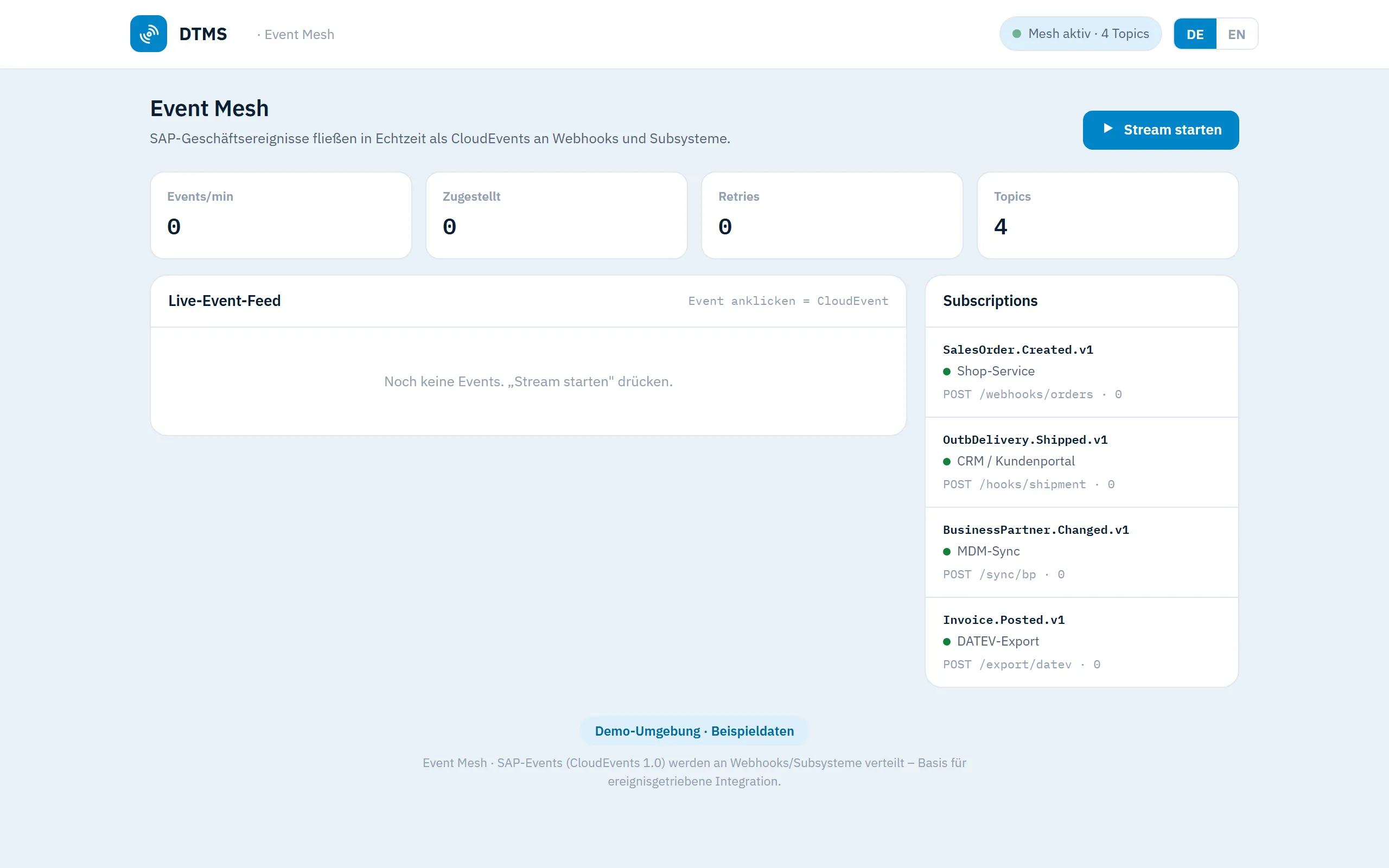Click the play icon in Stream starten
Viewport: 1389px width, 868px height.
[1108, 129]
